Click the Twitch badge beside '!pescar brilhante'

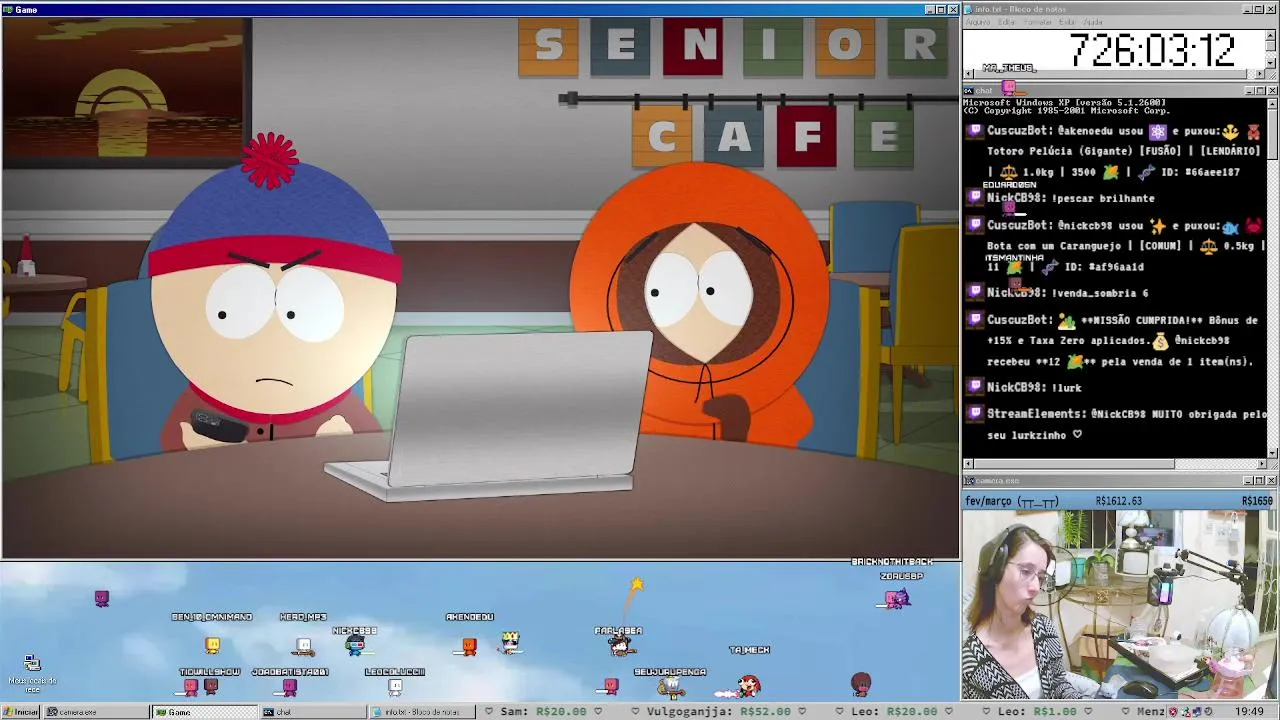pos(976,198)
